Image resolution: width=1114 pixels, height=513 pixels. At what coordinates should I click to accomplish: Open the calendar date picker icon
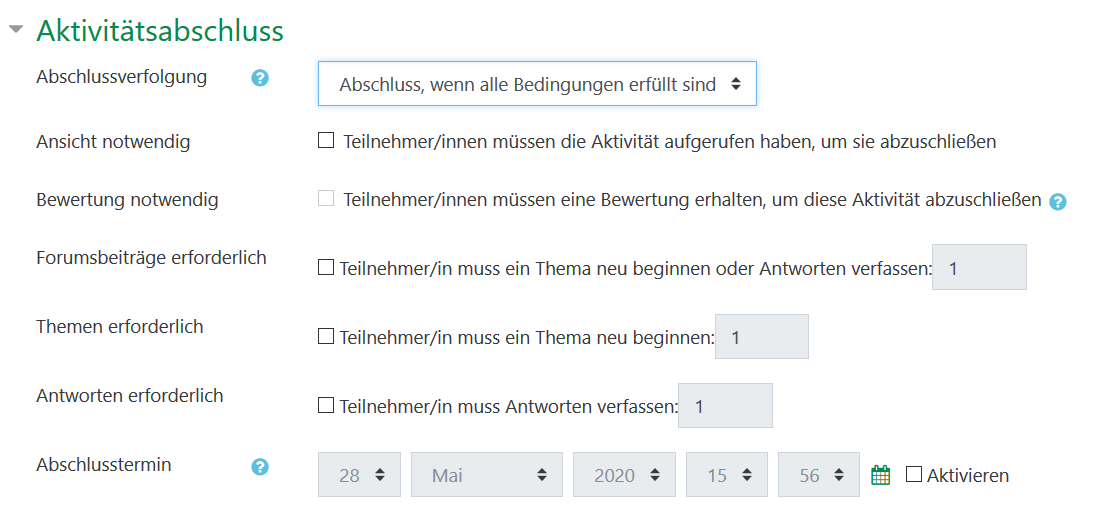pyautogui.click(x=880, y=475)
